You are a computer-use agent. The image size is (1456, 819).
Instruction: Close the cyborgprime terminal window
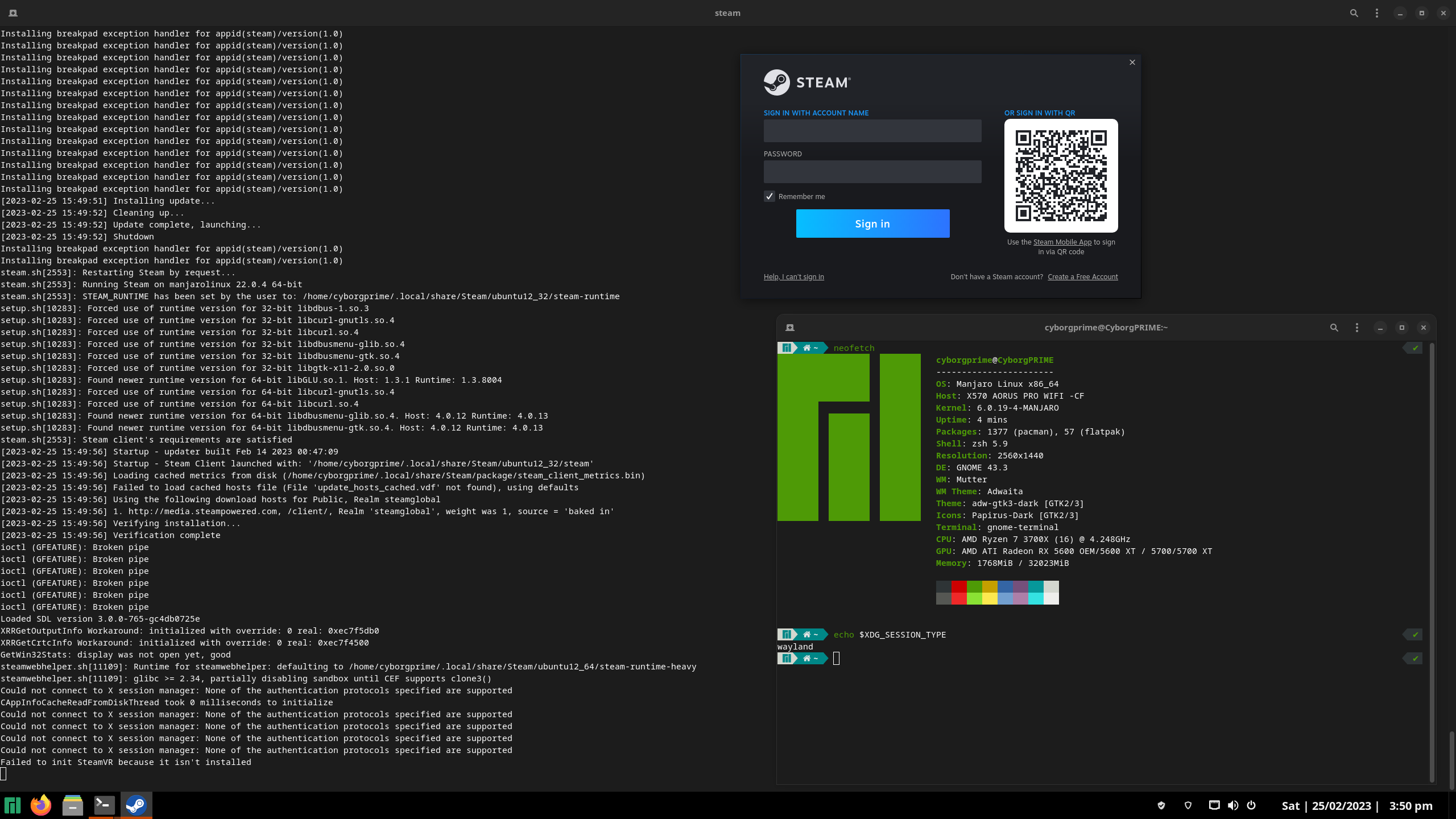pyautogui.click(x=1424, y=328)
